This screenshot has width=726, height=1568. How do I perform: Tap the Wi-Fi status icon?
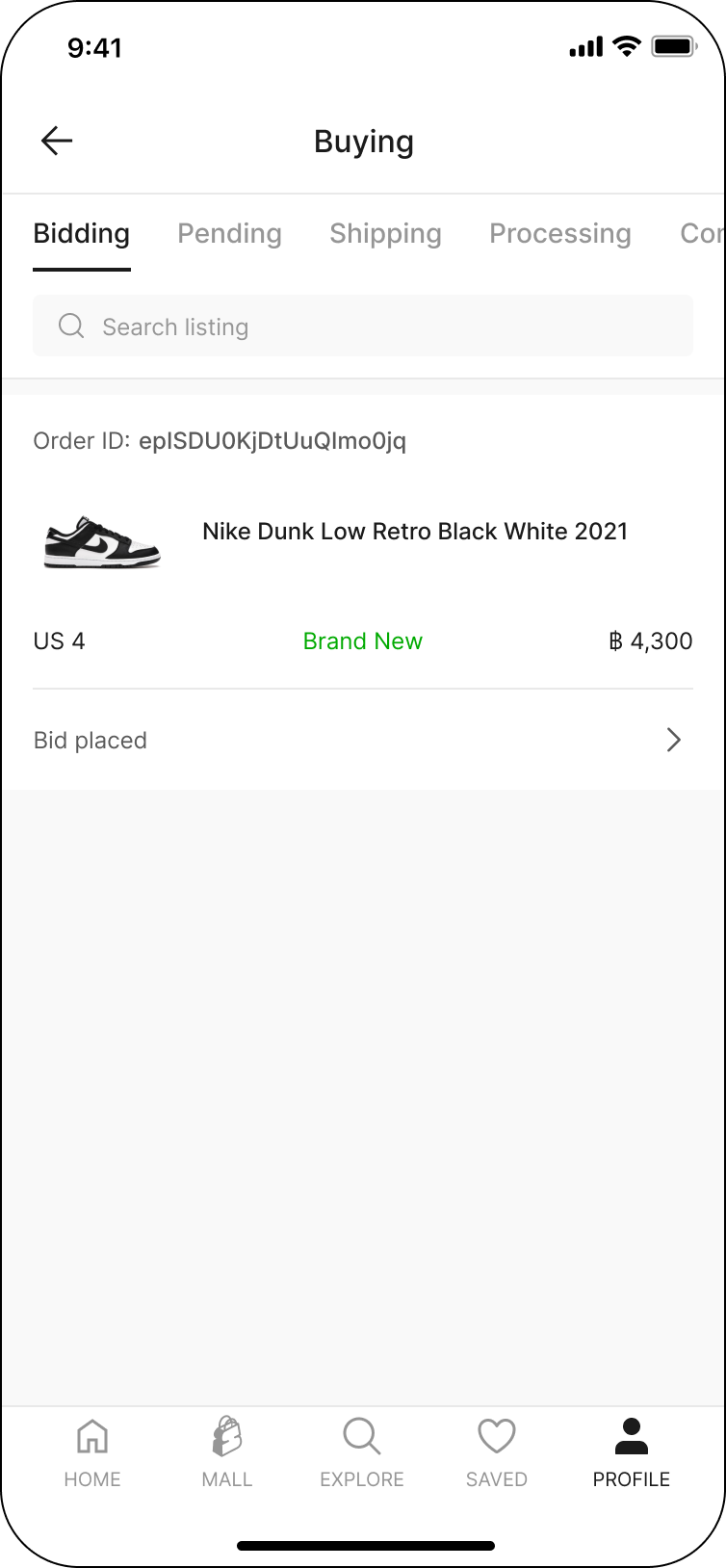[x=627, y=46]
